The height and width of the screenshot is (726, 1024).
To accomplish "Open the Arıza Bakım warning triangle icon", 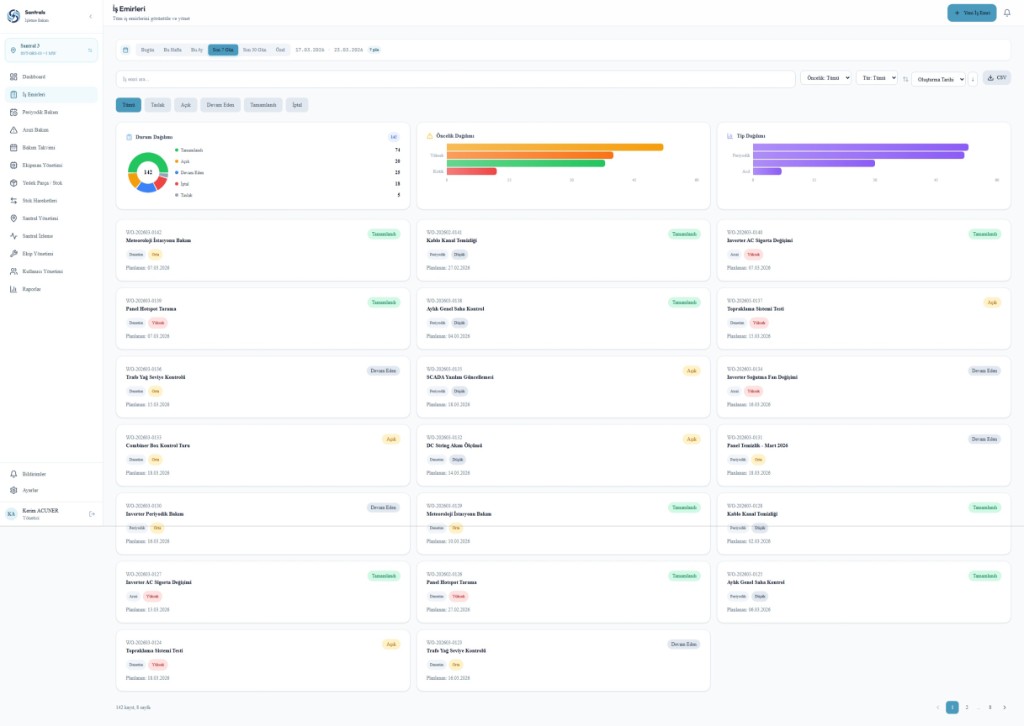I will point(14,130).
